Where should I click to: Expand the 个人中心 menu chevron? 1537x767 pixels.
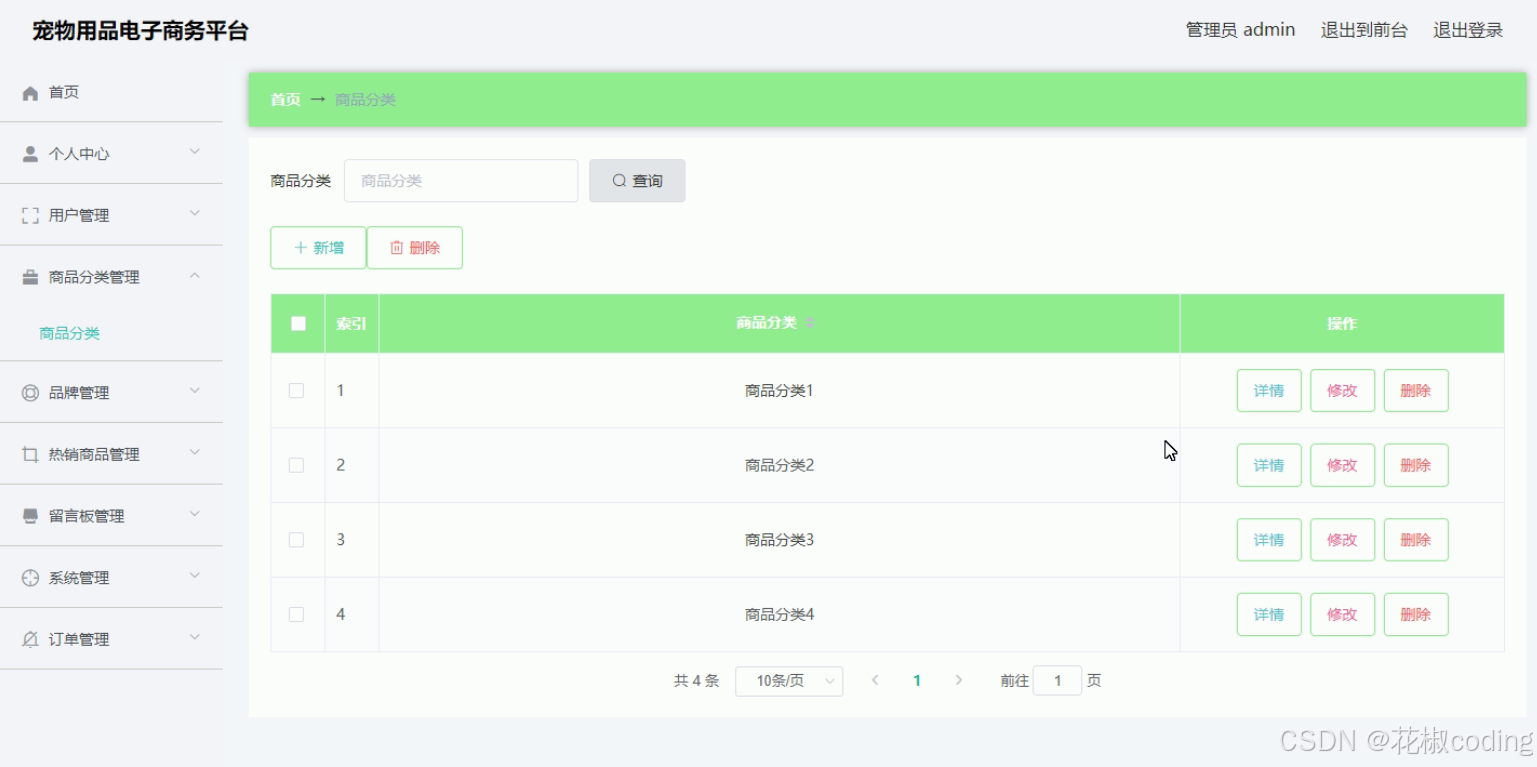point(195,152)
